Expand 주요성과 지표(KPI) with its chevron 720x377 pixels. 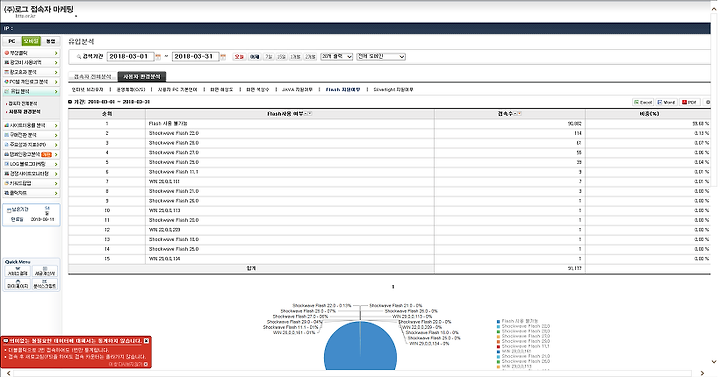pos(56,145)
